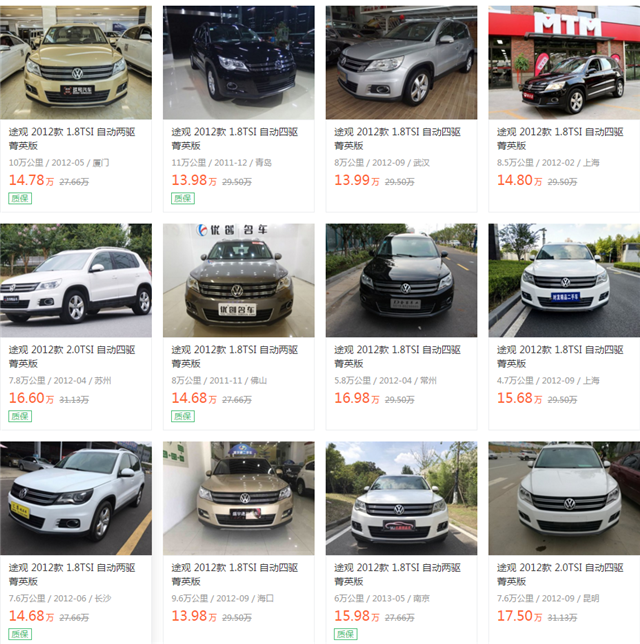This screenshot has width=640, height=644.
Task: Open the white Tiguan photo priced 15.68万
Action: (564, 280)
